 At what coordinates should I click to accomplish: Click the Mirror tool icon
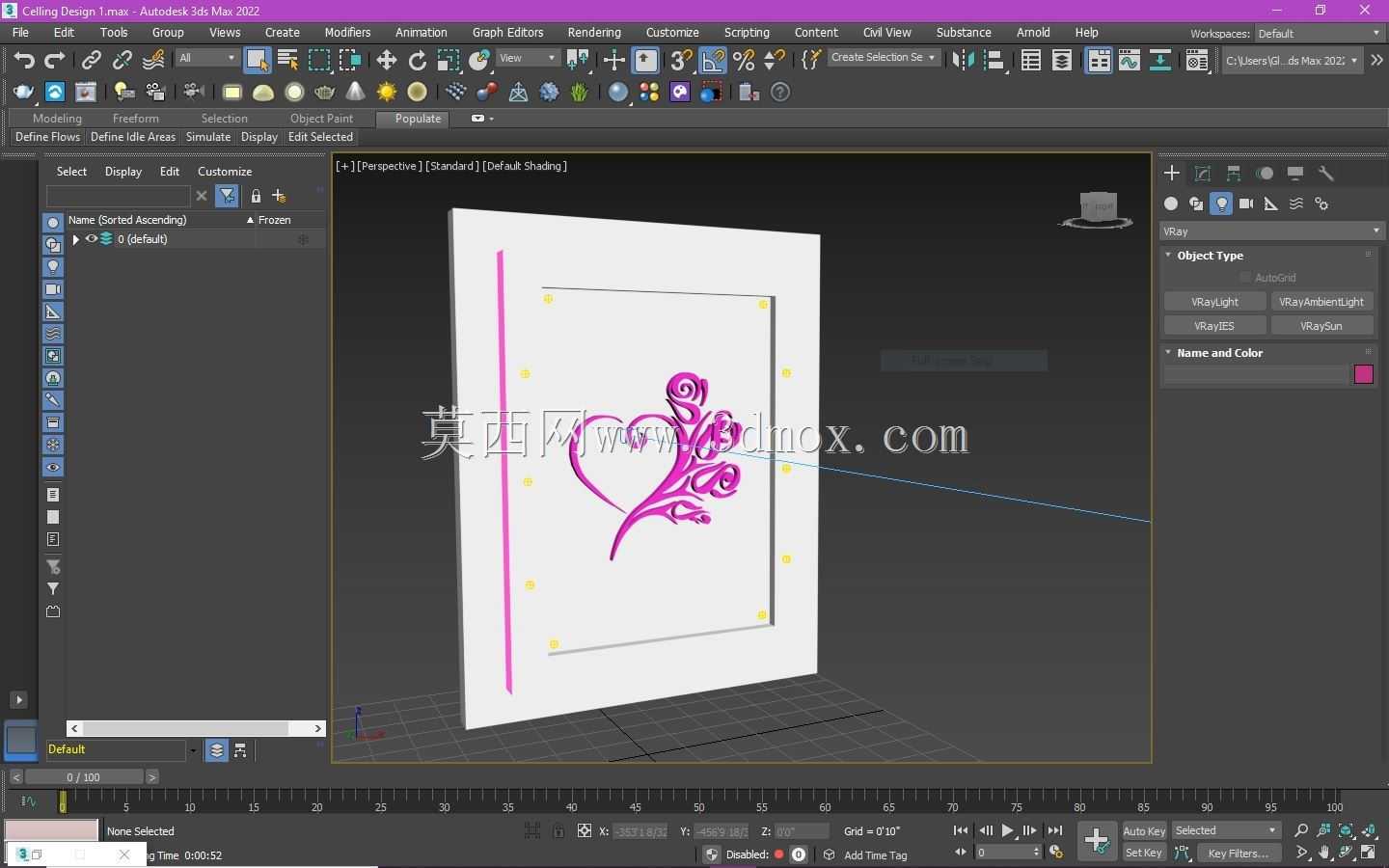[x=962, y=60]
